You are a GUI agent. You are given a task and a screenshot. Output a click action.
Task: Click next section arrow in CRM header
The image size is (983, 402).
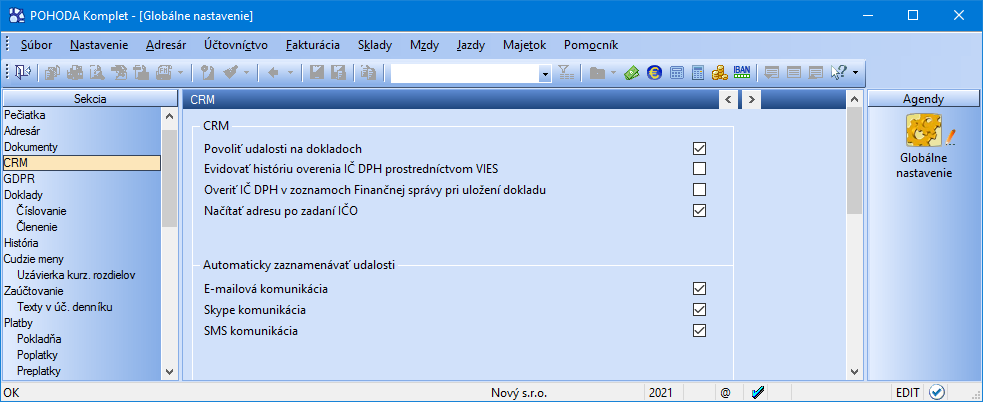click(x=750, y=99)
